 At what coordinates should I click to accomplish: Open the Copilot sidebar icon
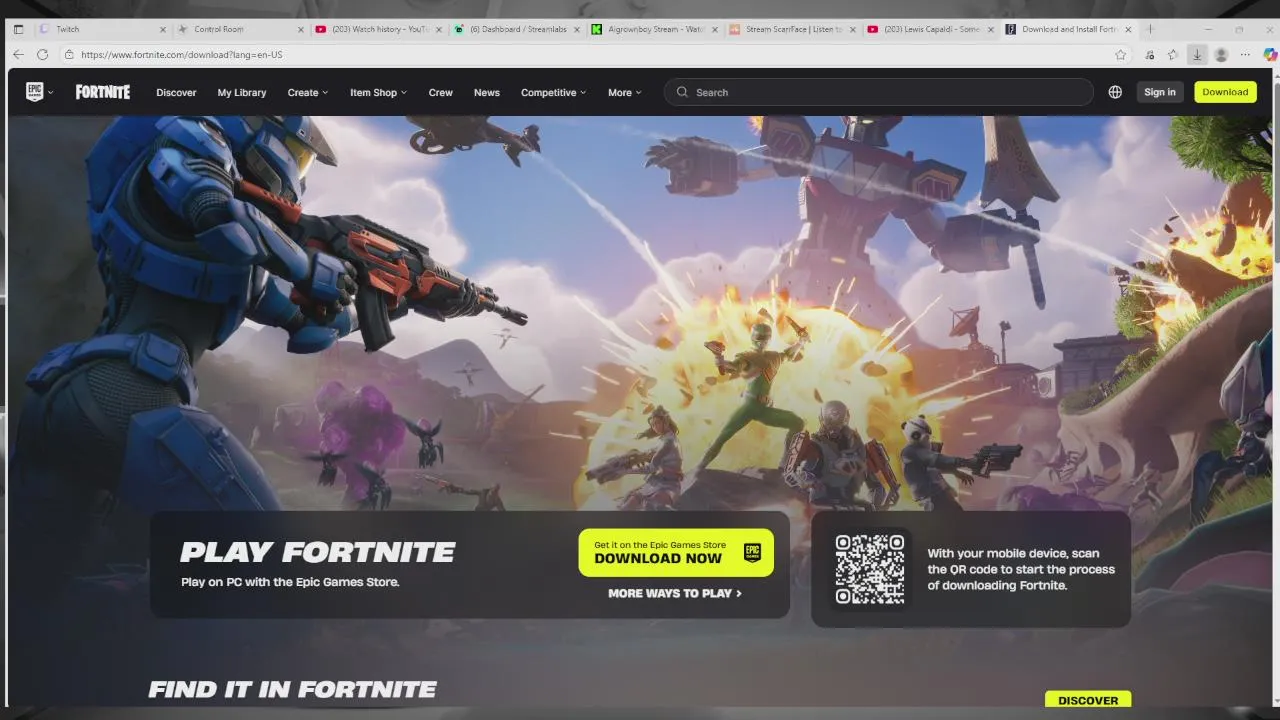click(x=1270, y=55)
